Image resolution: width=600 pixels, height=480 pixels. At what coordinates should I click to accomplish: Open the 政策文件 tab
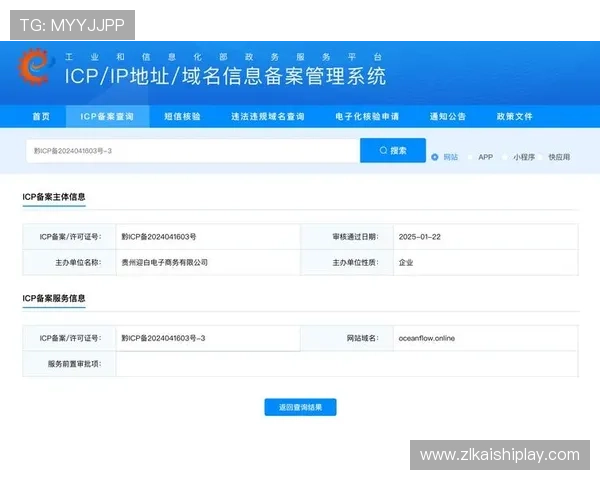pos(514,116)
